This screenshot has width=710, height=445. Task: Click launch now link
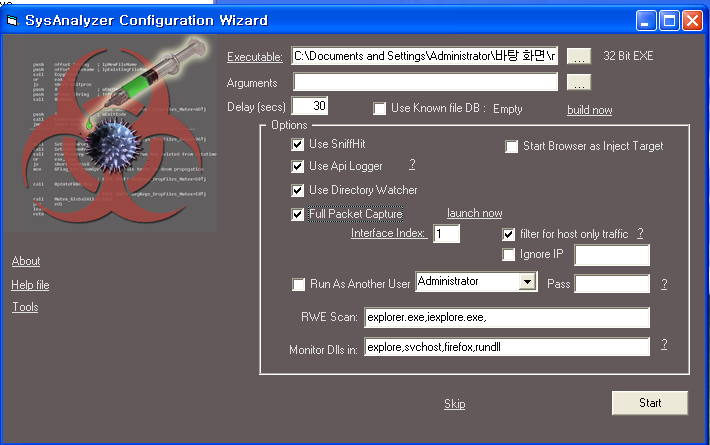pos(475,213)
